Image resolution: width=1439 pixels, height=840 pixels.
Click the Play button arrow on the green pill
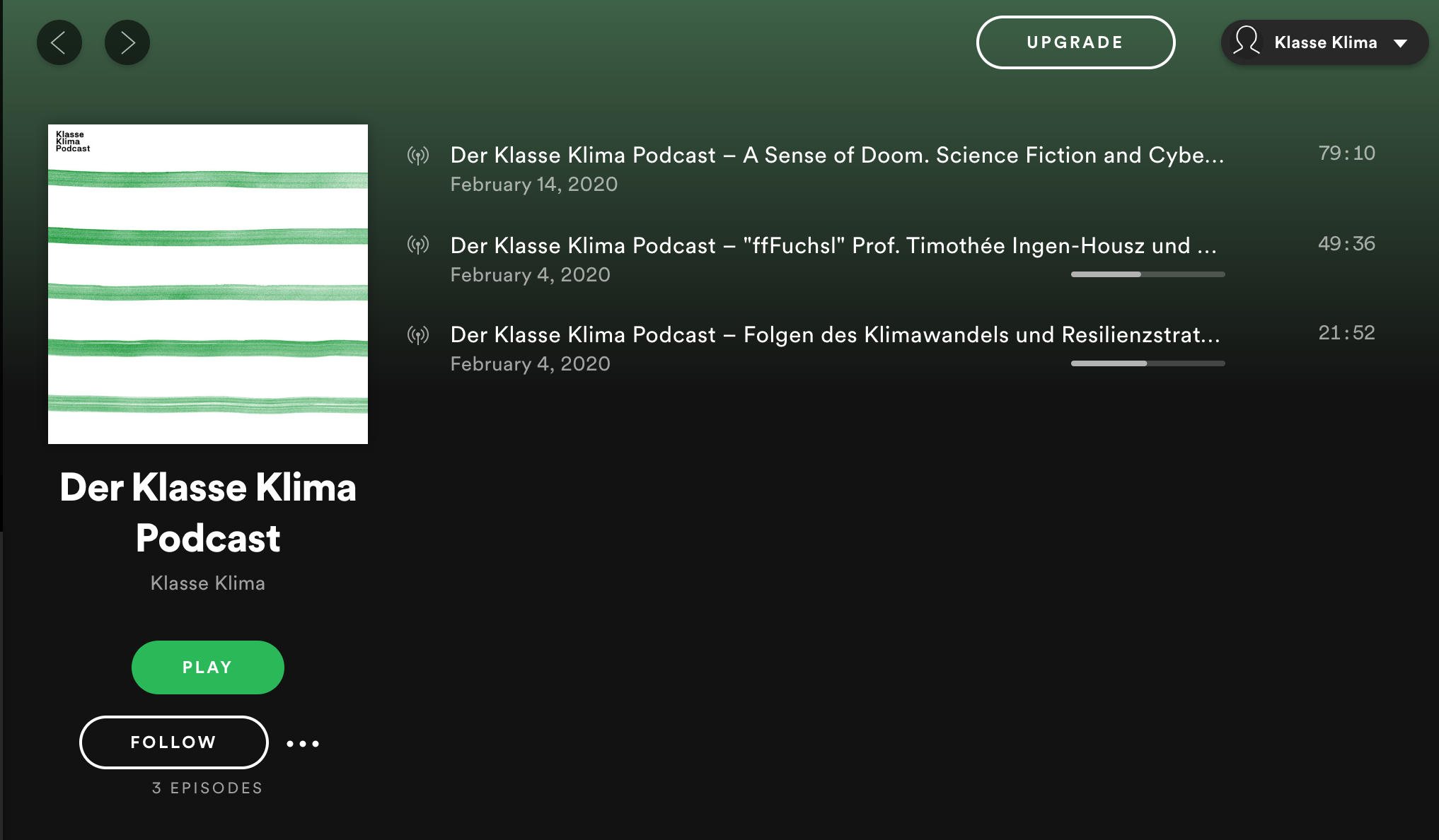pyautogui.click(x=207, y=667)
